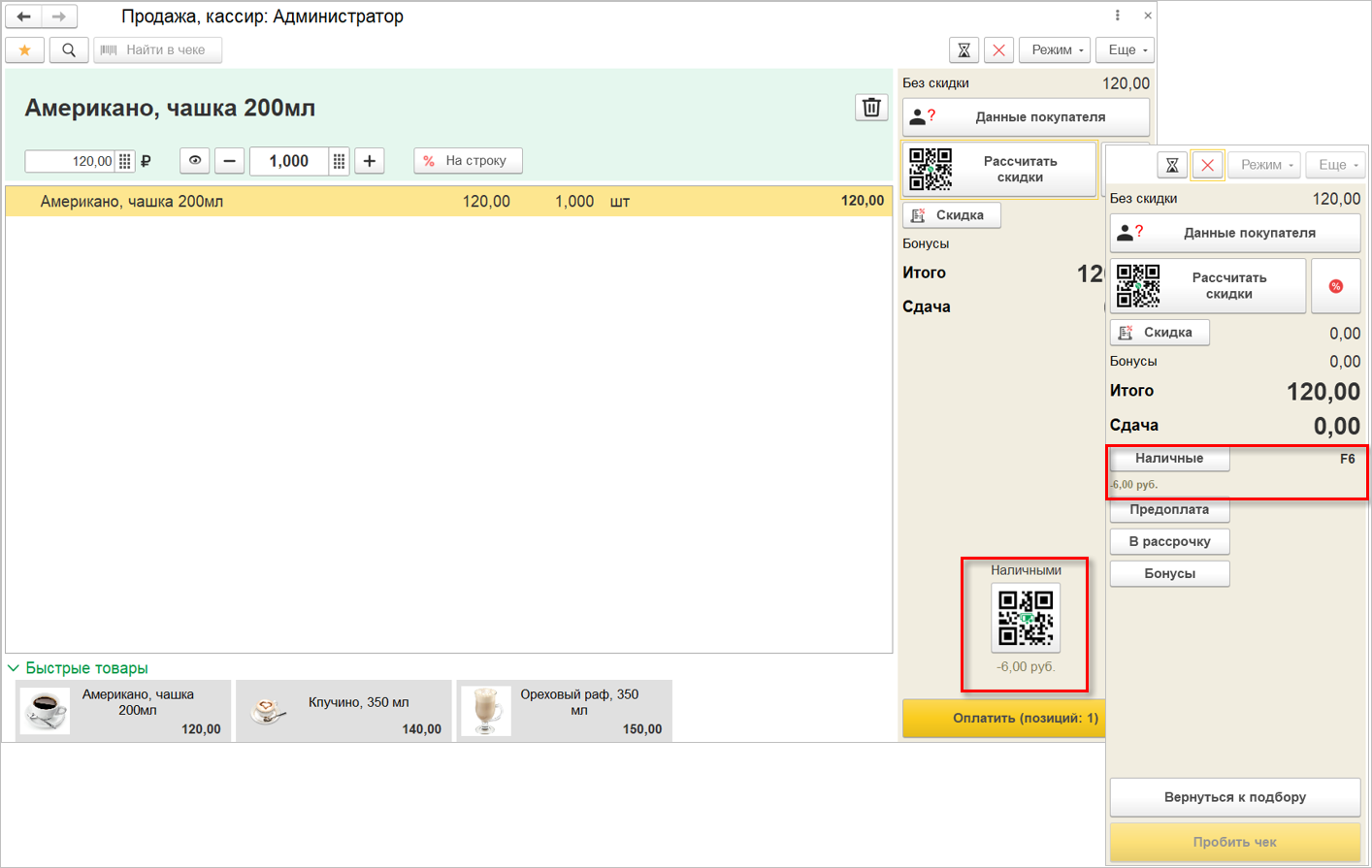The width and height of the screenshot is (1372, 868).
Task: Add Капучино 350 мл quick item
Action: point(343,711)
